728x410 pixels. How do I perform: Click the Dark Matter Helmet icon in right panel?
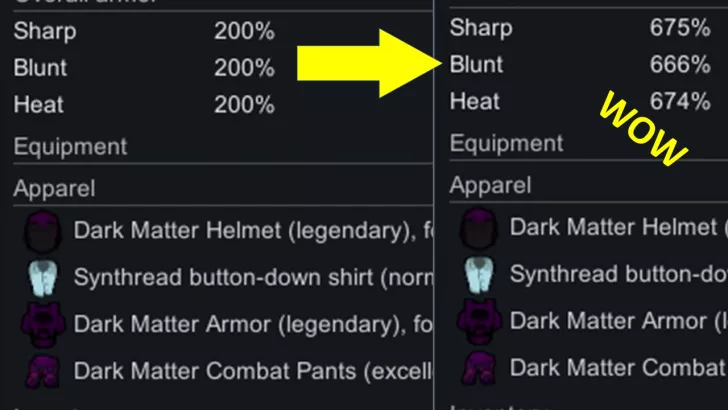tap(479, 228)
